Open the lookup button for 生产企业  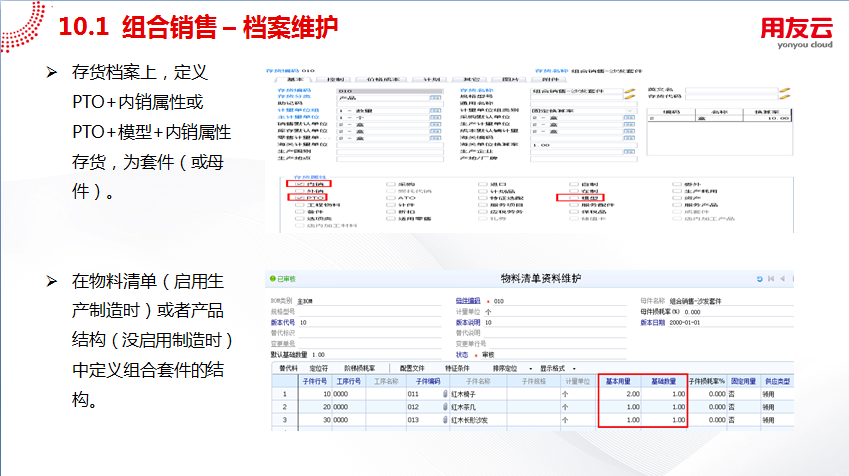(629, 152)
